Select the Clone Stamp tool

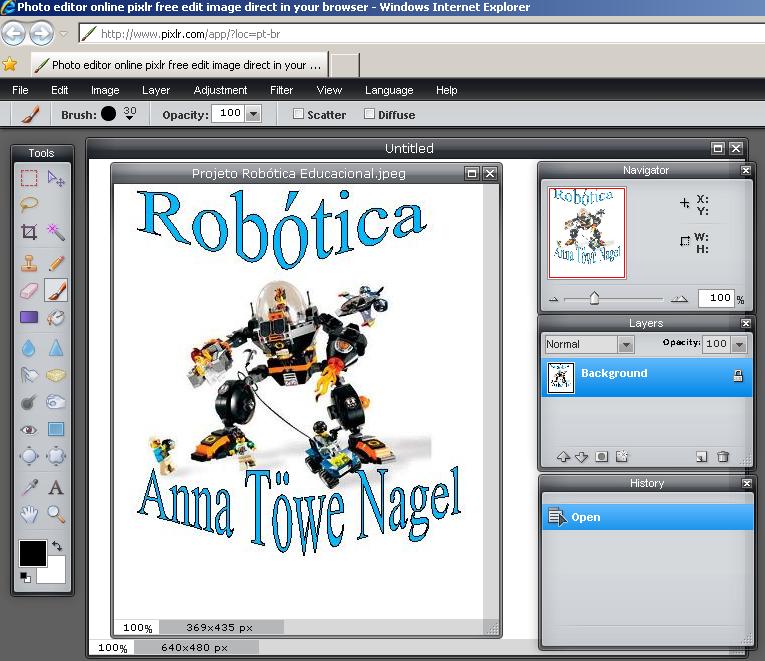click(29, 262)
